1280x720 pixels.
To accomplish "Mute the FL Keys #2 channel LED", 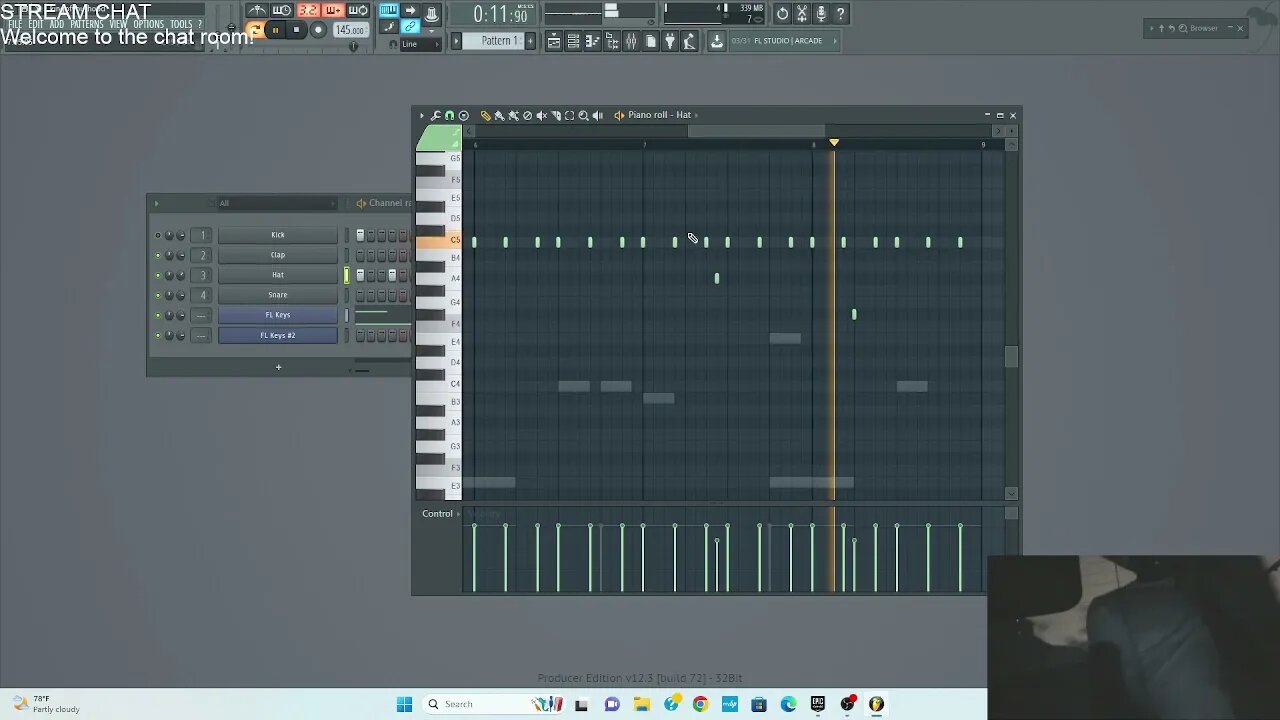I will pos(157,335).
